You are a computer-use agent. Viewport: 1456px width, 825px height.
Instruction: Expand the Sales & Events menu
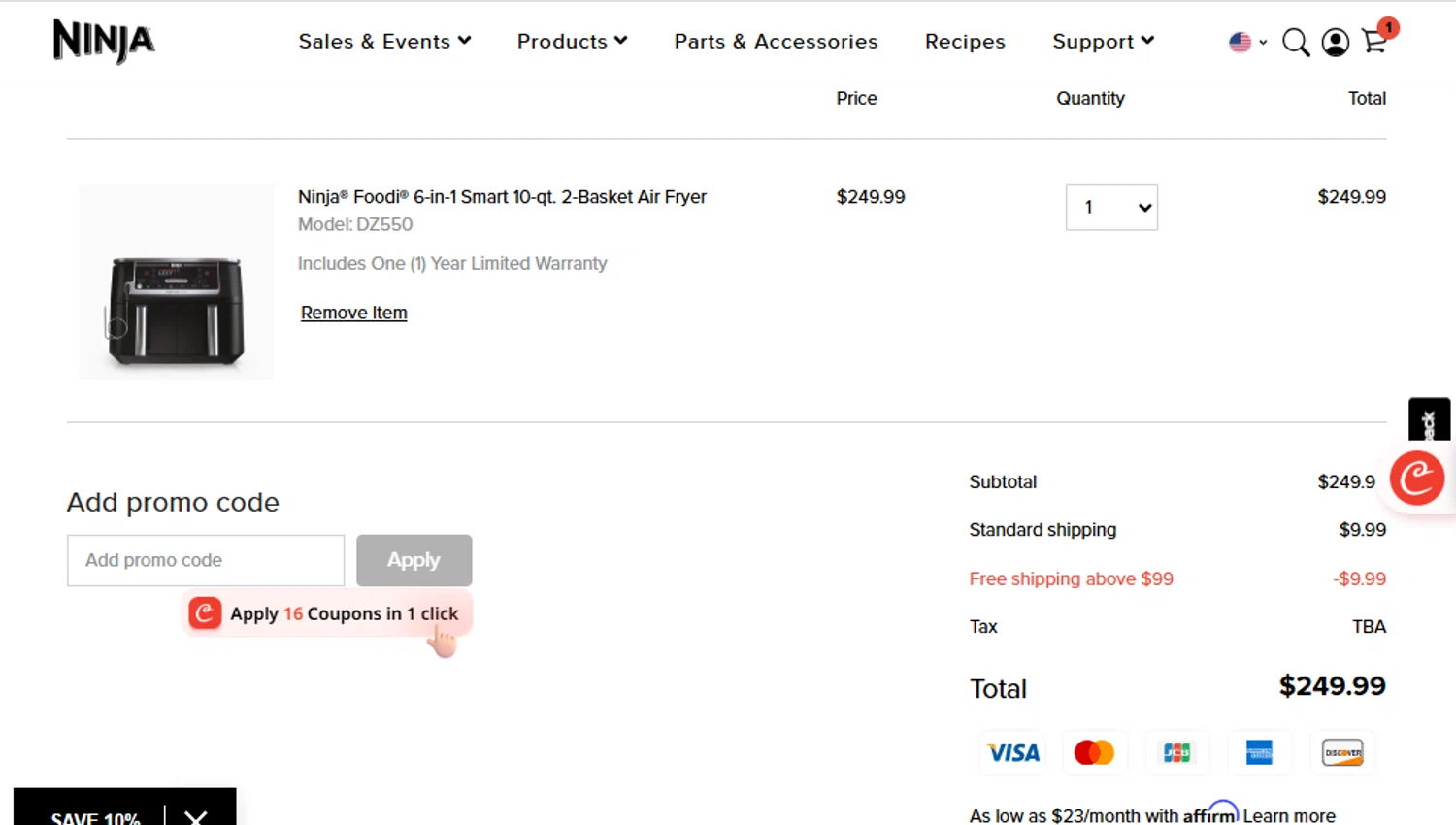(384, 42)
